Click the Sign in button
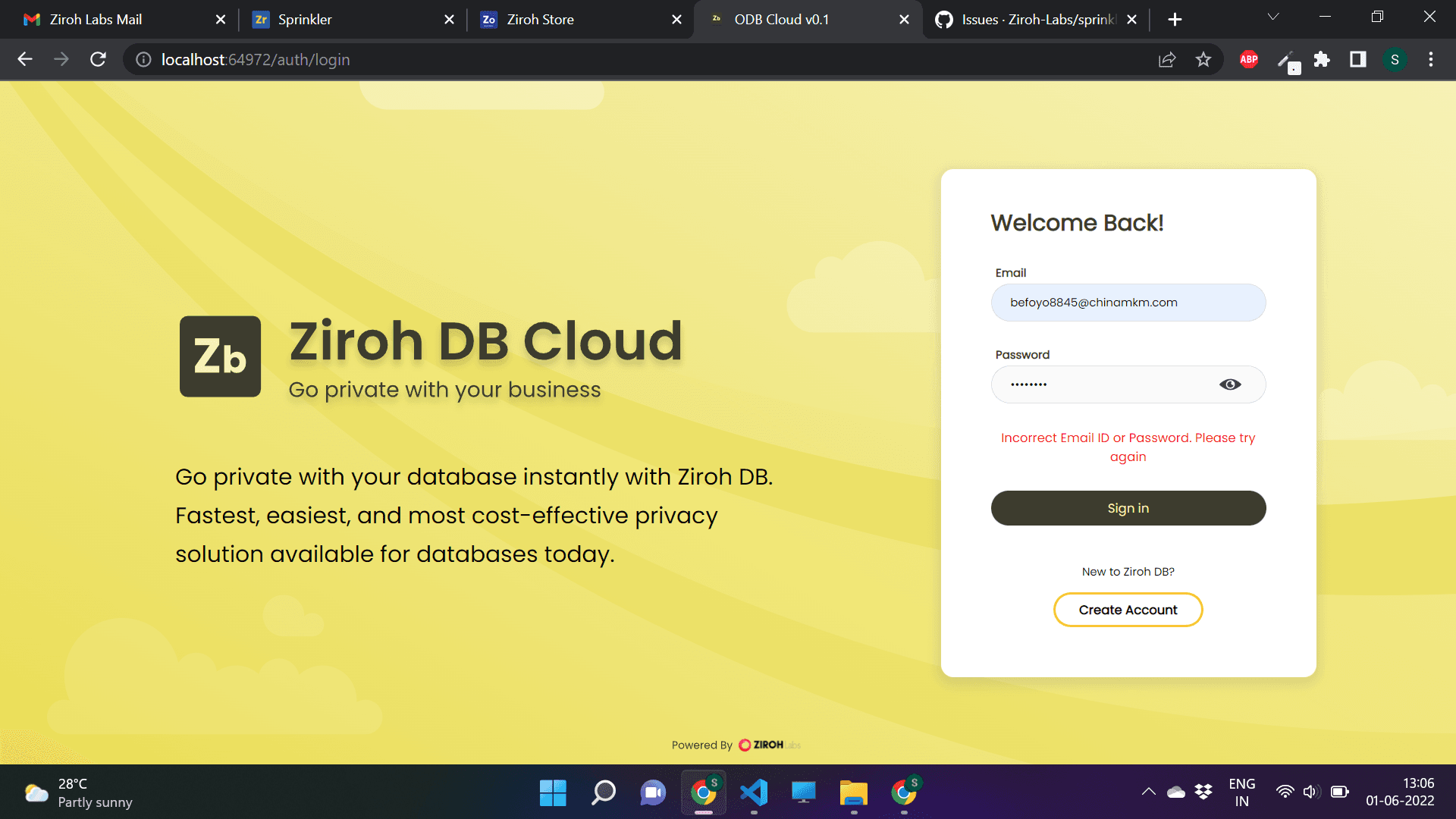 coord(1128,508)
